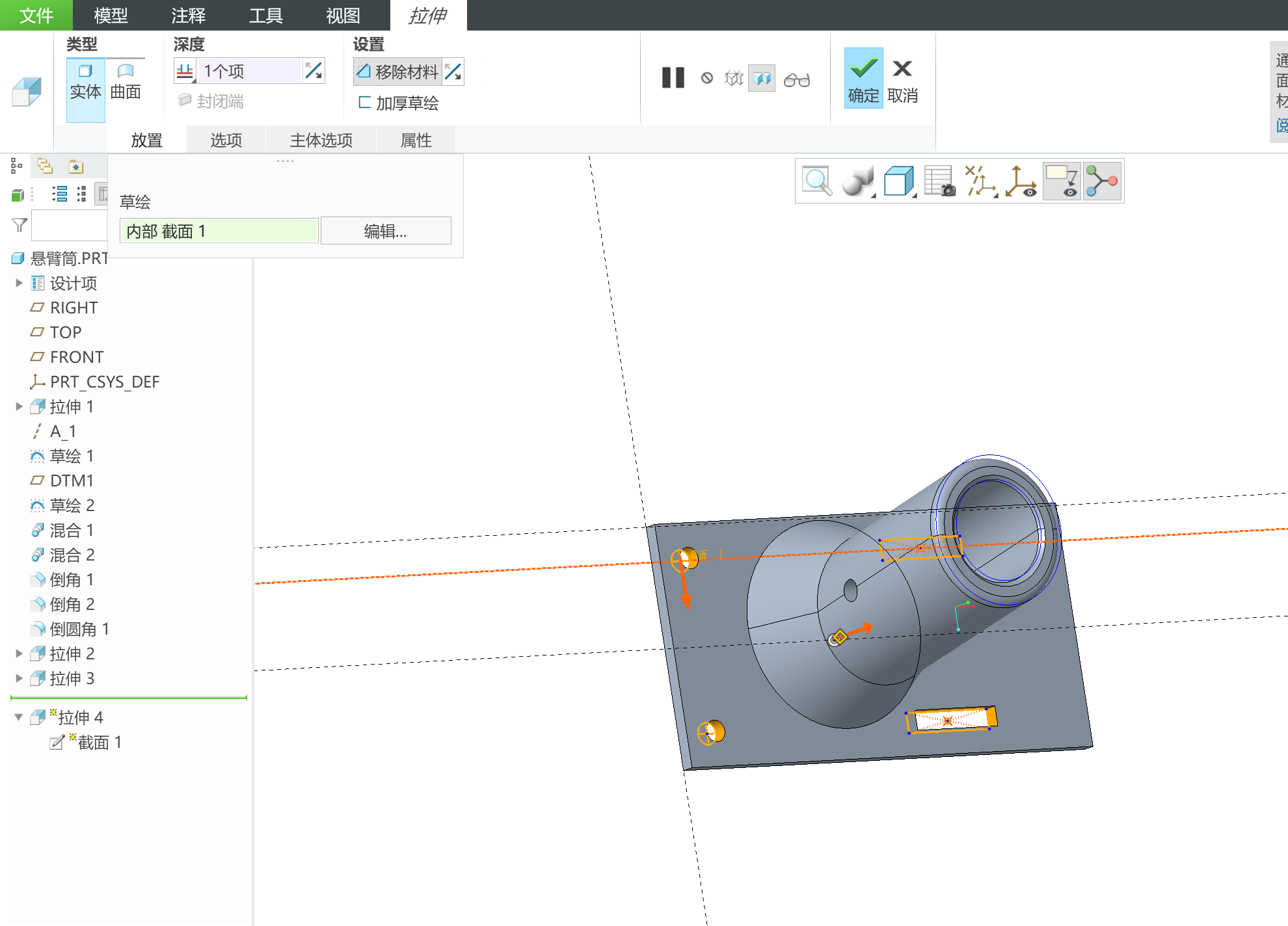Open the display style shading icon
The height and width of the screenshot is (926, 1288).
[x=857, y=181]
